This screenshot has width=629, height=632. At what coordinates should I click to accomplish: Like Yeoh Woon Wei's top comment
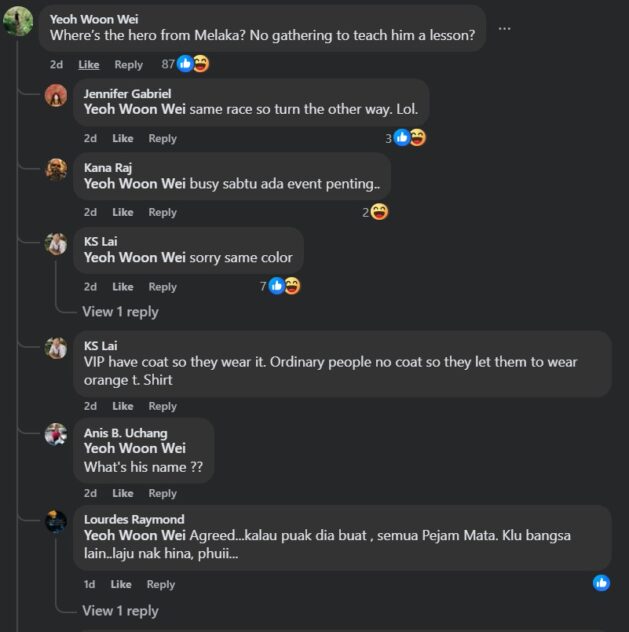tap(89, 64)
